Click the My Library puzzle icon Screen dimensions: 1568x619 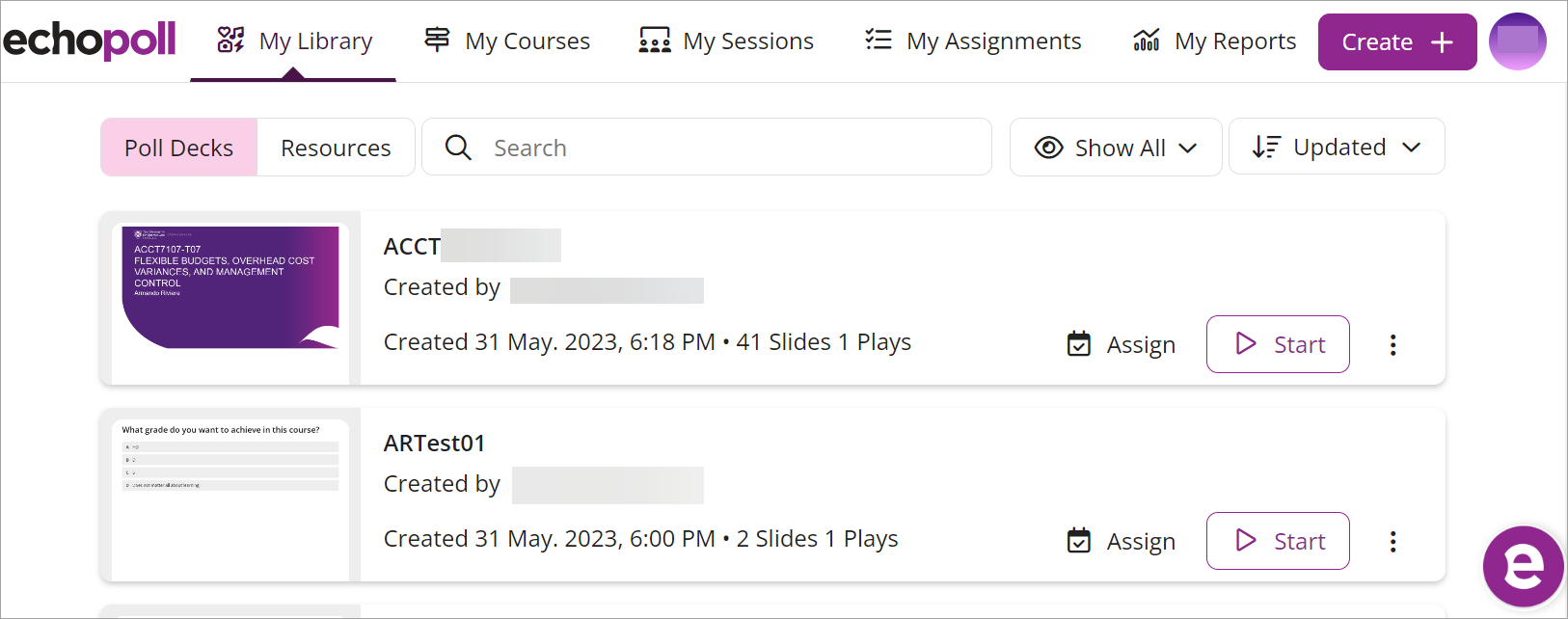(x=230, y=40)
